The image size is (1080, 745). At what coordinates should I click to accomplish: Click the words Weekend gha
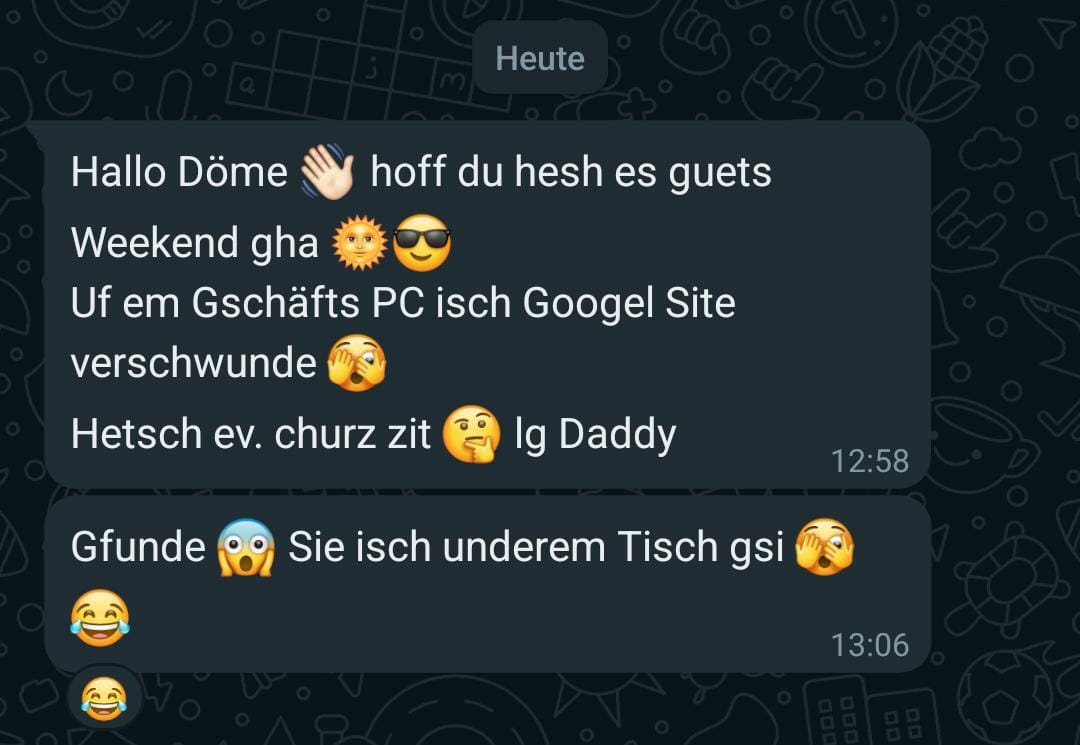tap(195, 243)
